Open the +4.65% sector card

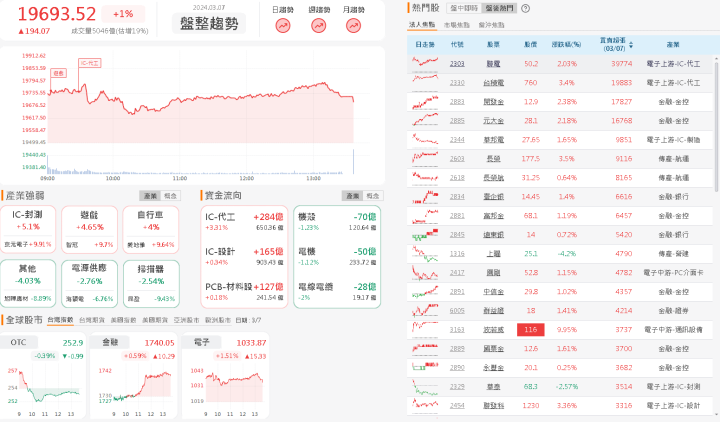click(x=90, y=229)
